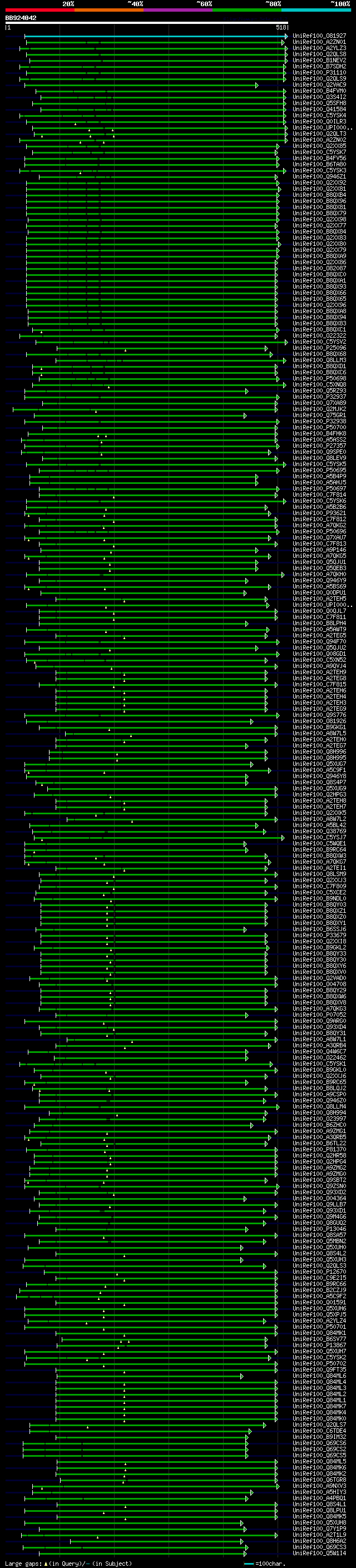Viewport: 356px width, 1568px height.
Task: Open hit UniRef100_A2ZN01
Action: (x=319, y=42)
